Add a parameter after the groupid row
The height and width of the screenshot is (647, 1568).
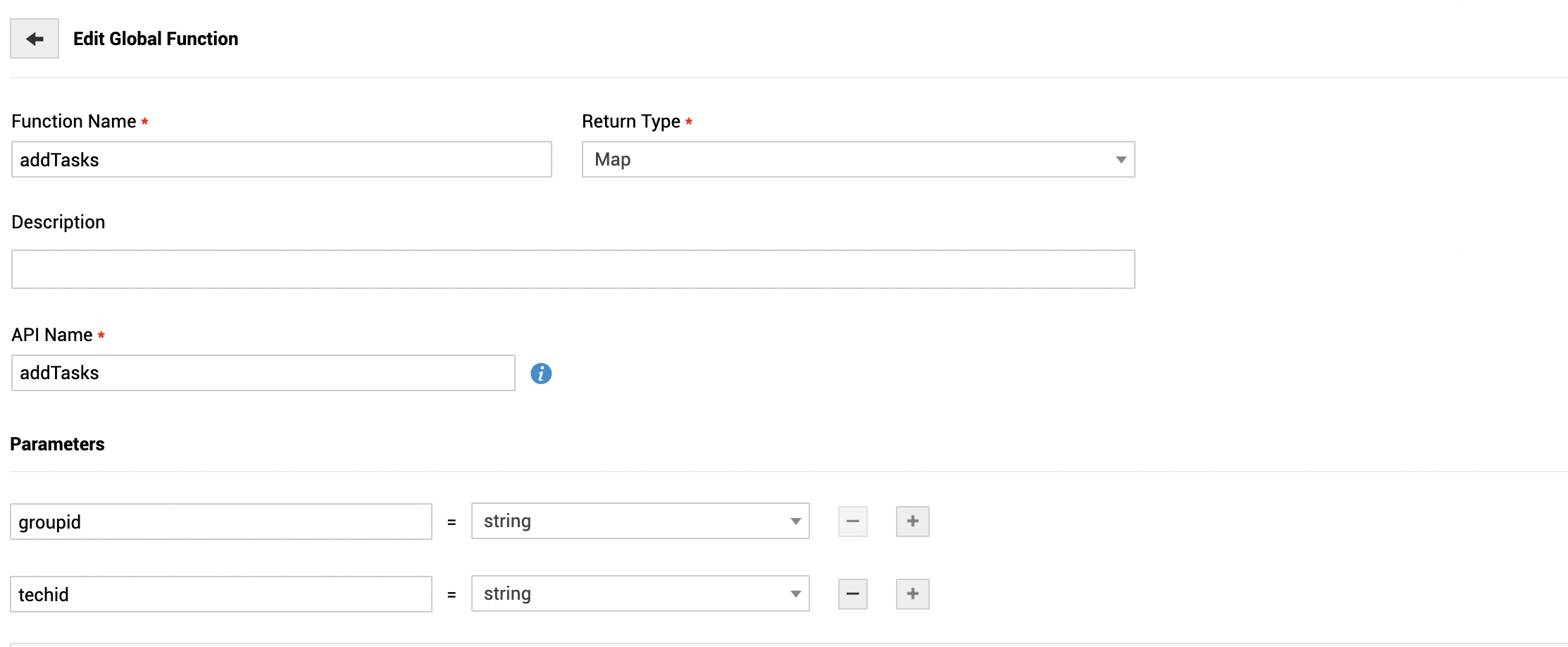click(912, 522)
